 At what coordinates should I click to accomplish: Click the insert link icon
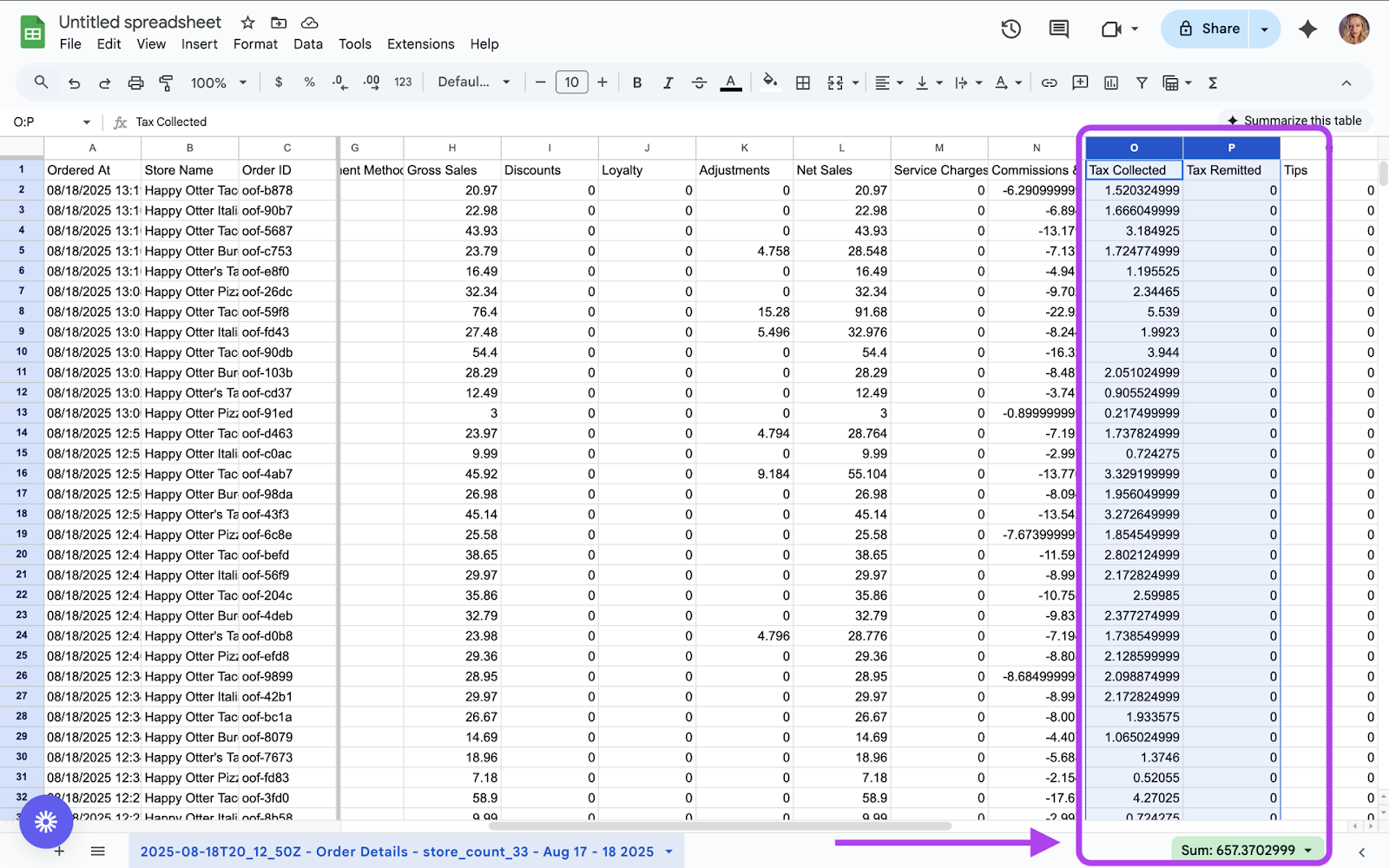[x=1049, y=82]
